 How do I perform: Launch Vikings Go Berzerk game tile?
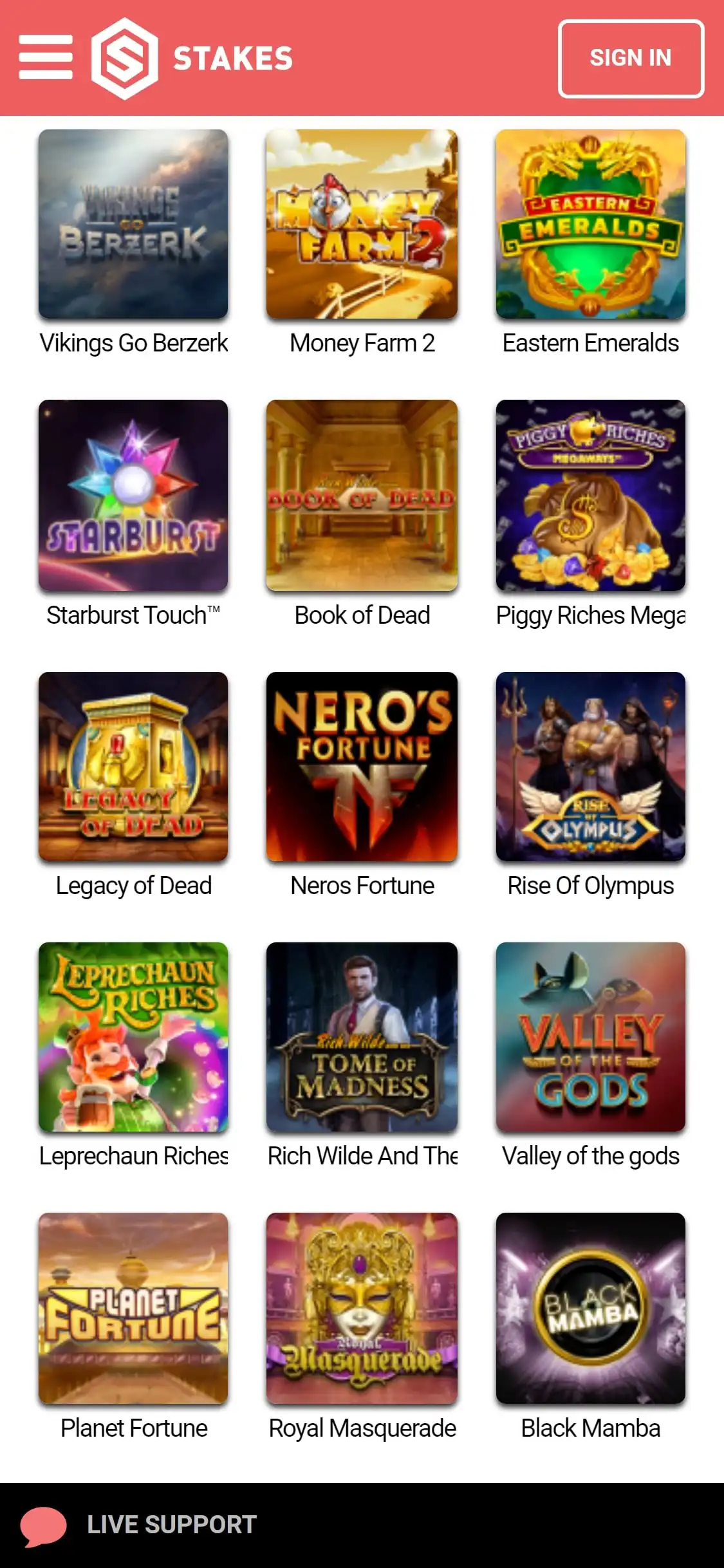(133, 224)
